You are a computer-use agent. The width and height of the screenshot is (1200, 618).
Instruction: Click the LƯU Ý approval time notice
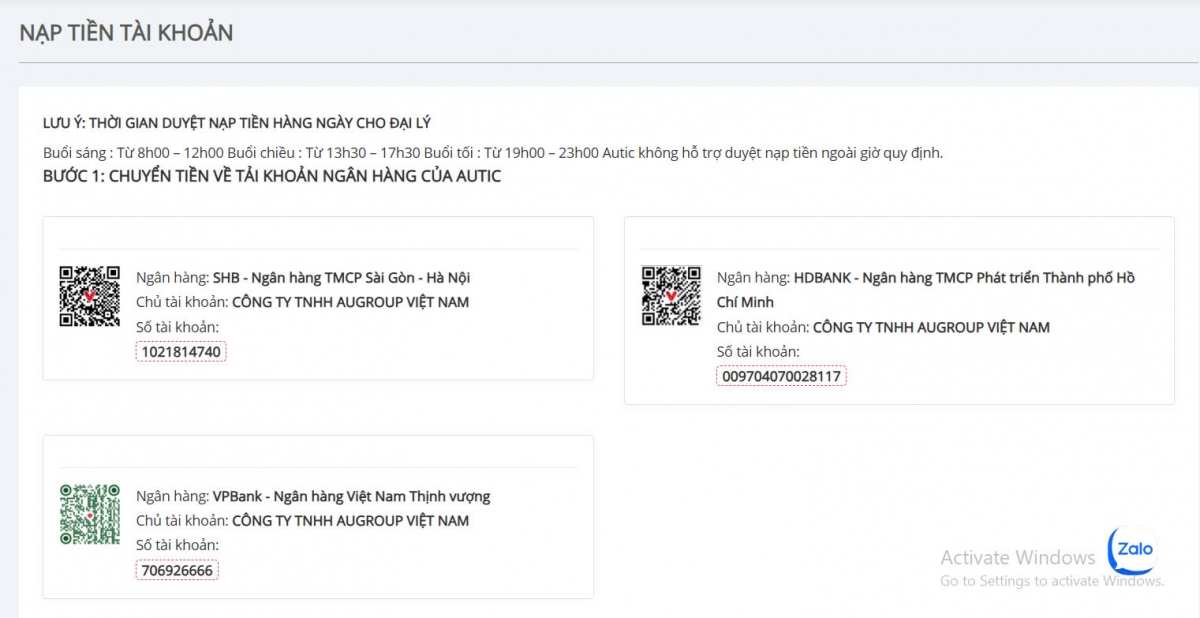coord(236,123)
